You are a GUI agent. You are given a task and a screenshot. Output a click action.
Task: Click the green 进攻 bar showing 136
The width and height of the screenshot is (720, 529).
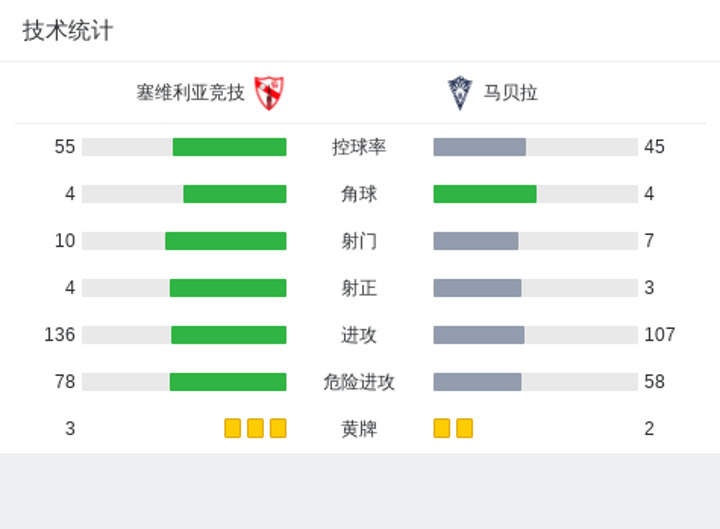click(229, 335)
